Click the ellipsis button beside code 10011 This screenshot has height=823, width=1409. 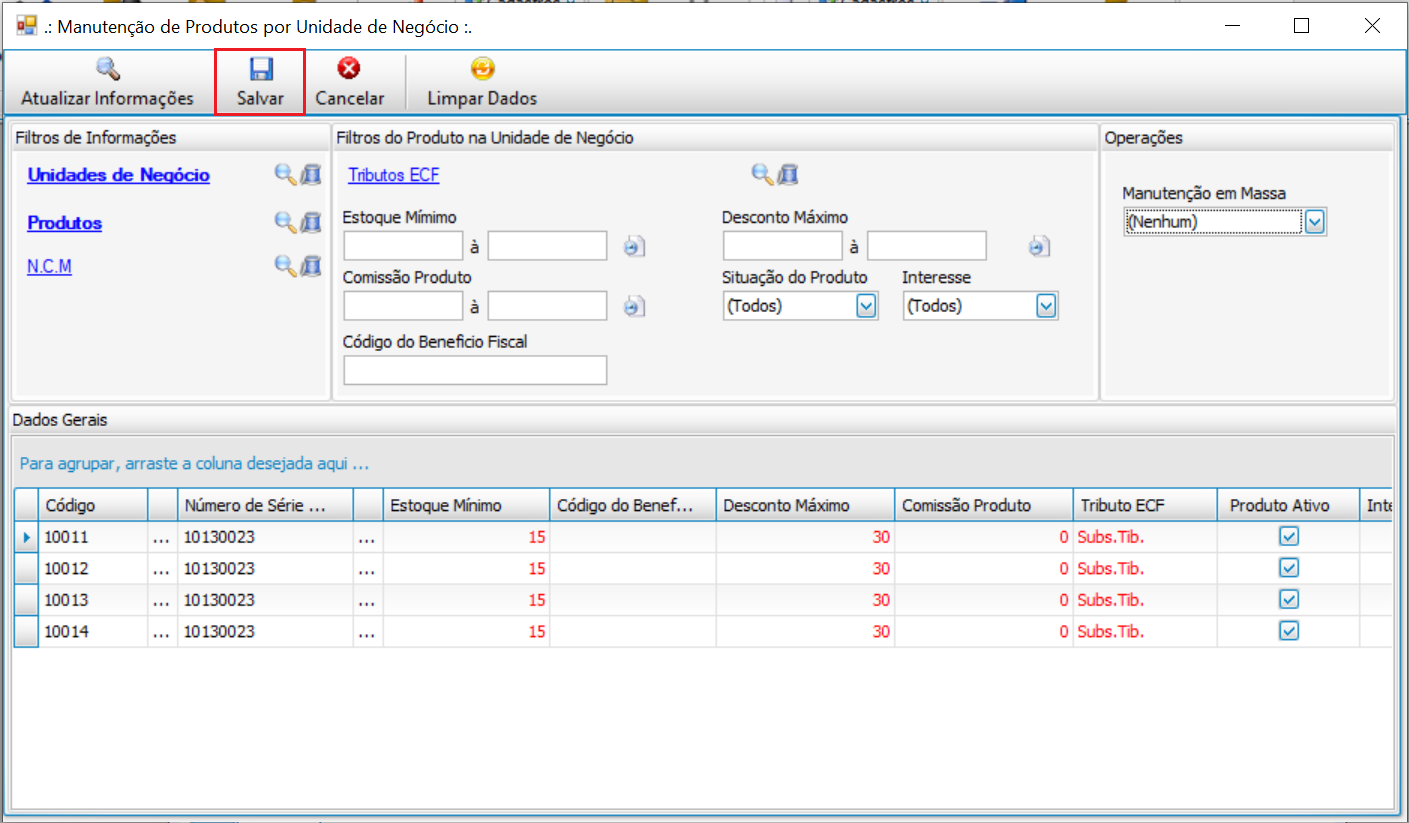point(162,537)
